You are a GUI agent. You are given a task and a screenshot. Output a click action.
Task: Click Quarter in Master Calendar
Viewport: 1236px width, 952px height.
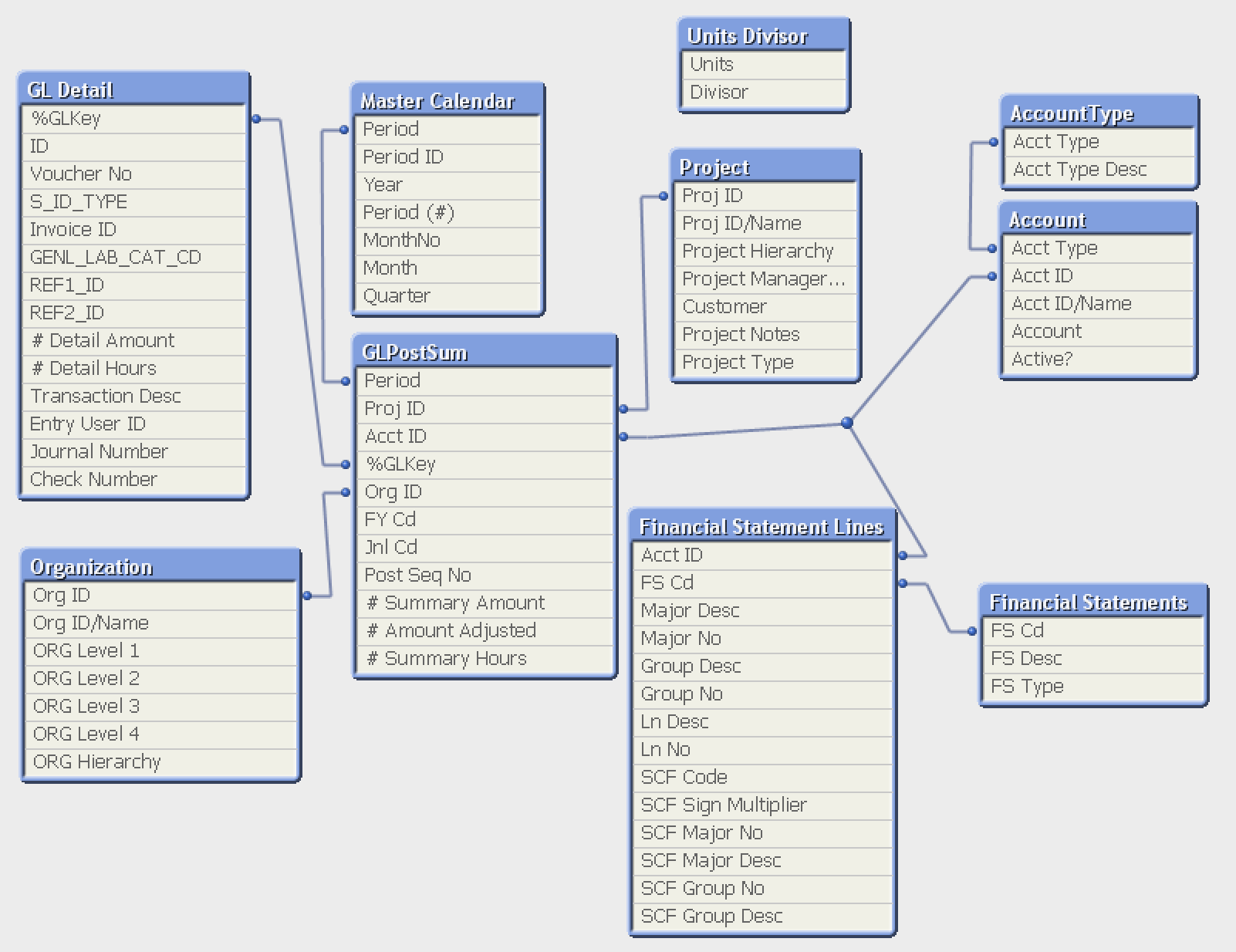(x=447, y=296)
